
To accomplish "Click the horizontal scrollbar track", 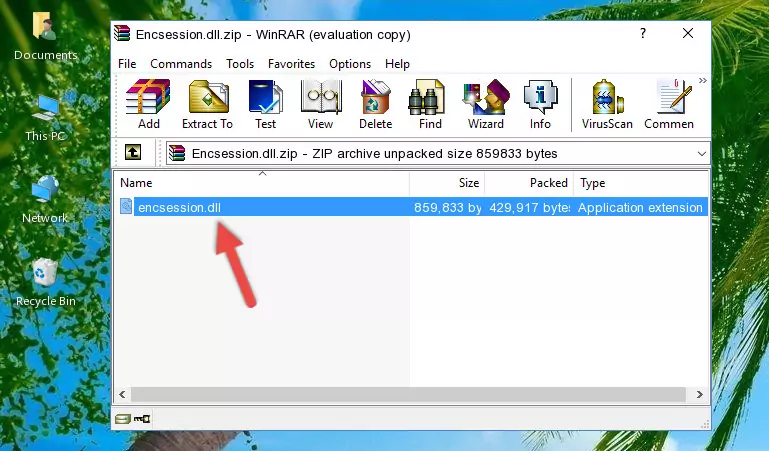I will [408, 394].
